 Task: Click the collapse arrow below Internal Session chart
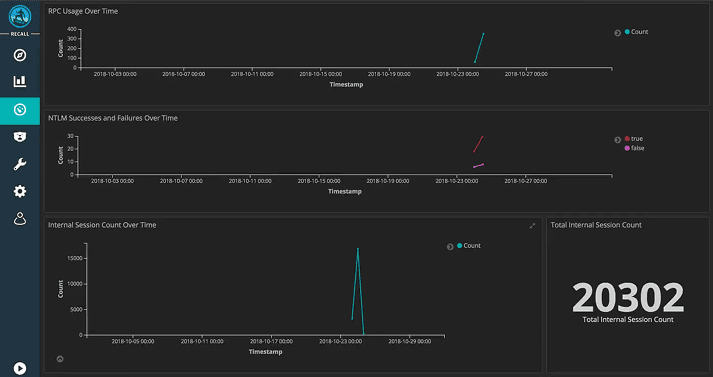60,359
